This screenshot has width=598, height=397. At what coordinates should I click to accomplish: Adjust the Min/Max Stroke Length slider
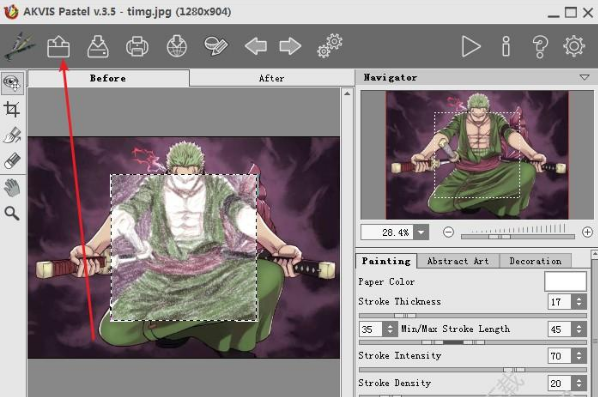(473, 342)
